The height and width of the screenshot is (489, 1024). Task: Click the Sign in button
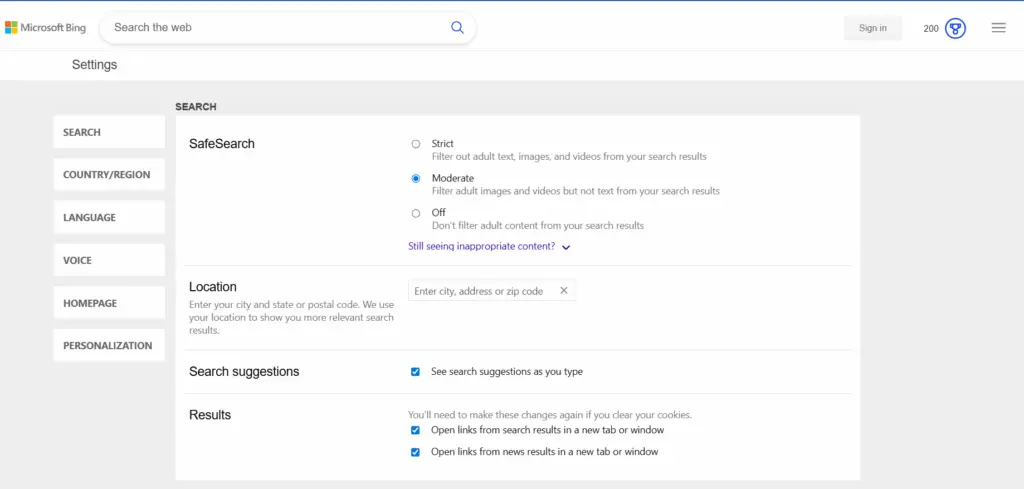[872, 28]
